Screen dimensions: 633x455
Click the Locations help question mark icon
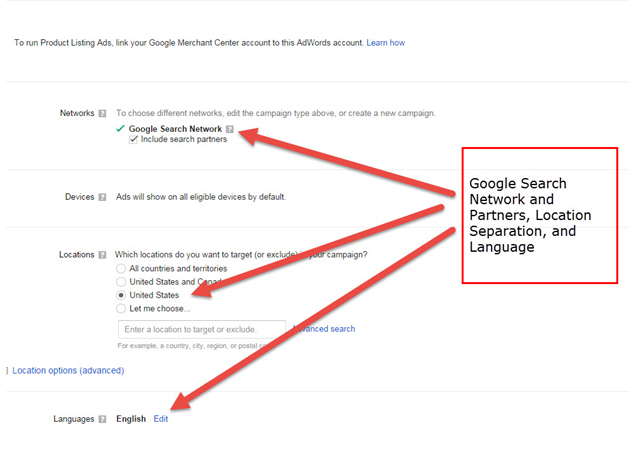pos(102,255)
